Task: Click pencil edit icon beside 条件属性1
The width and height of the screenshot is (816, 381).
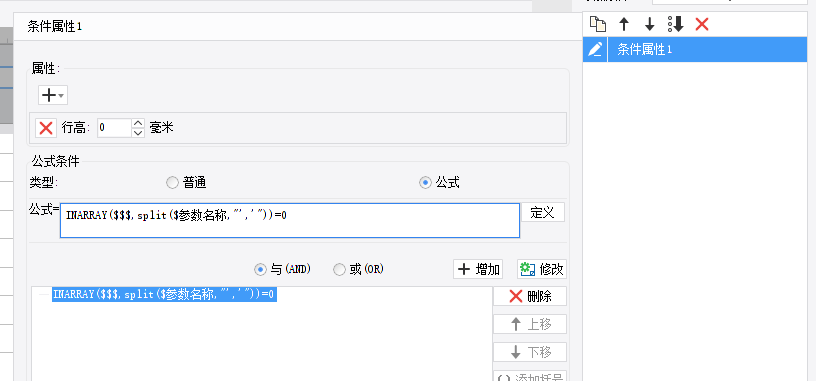Action: (x=595, y=49)
